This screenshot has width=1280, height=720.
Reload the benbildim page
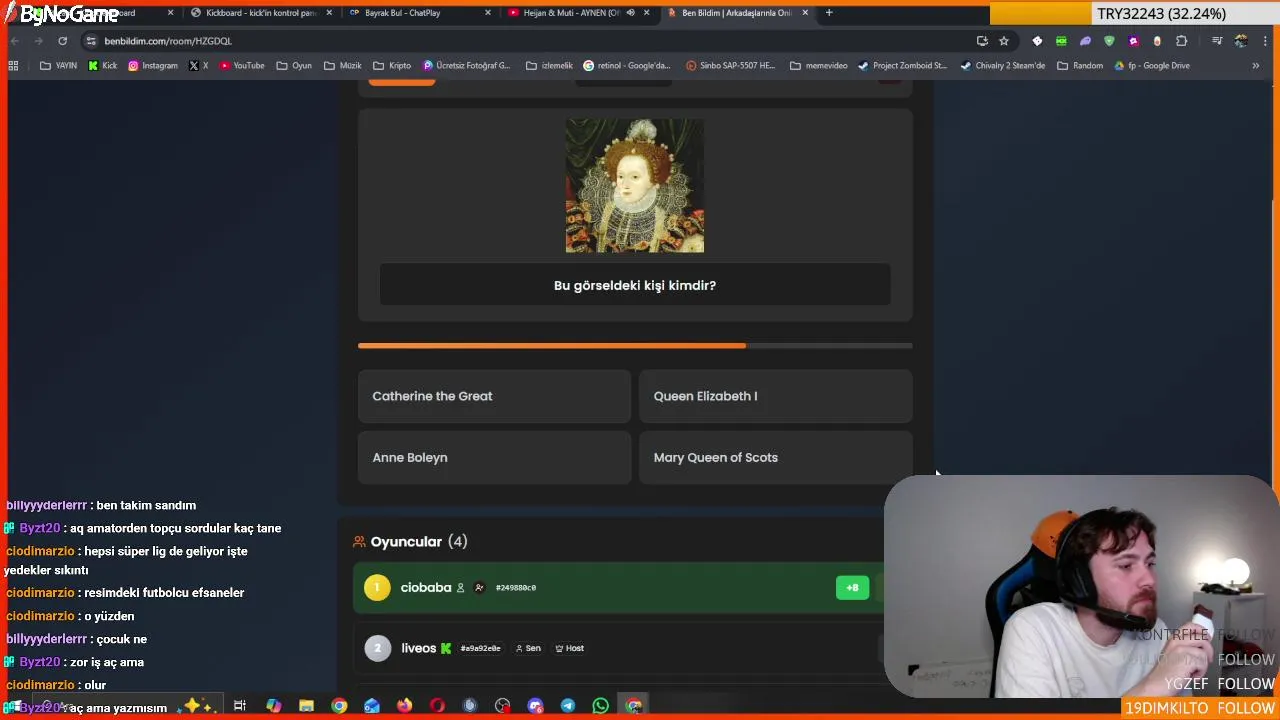(62, 41)
